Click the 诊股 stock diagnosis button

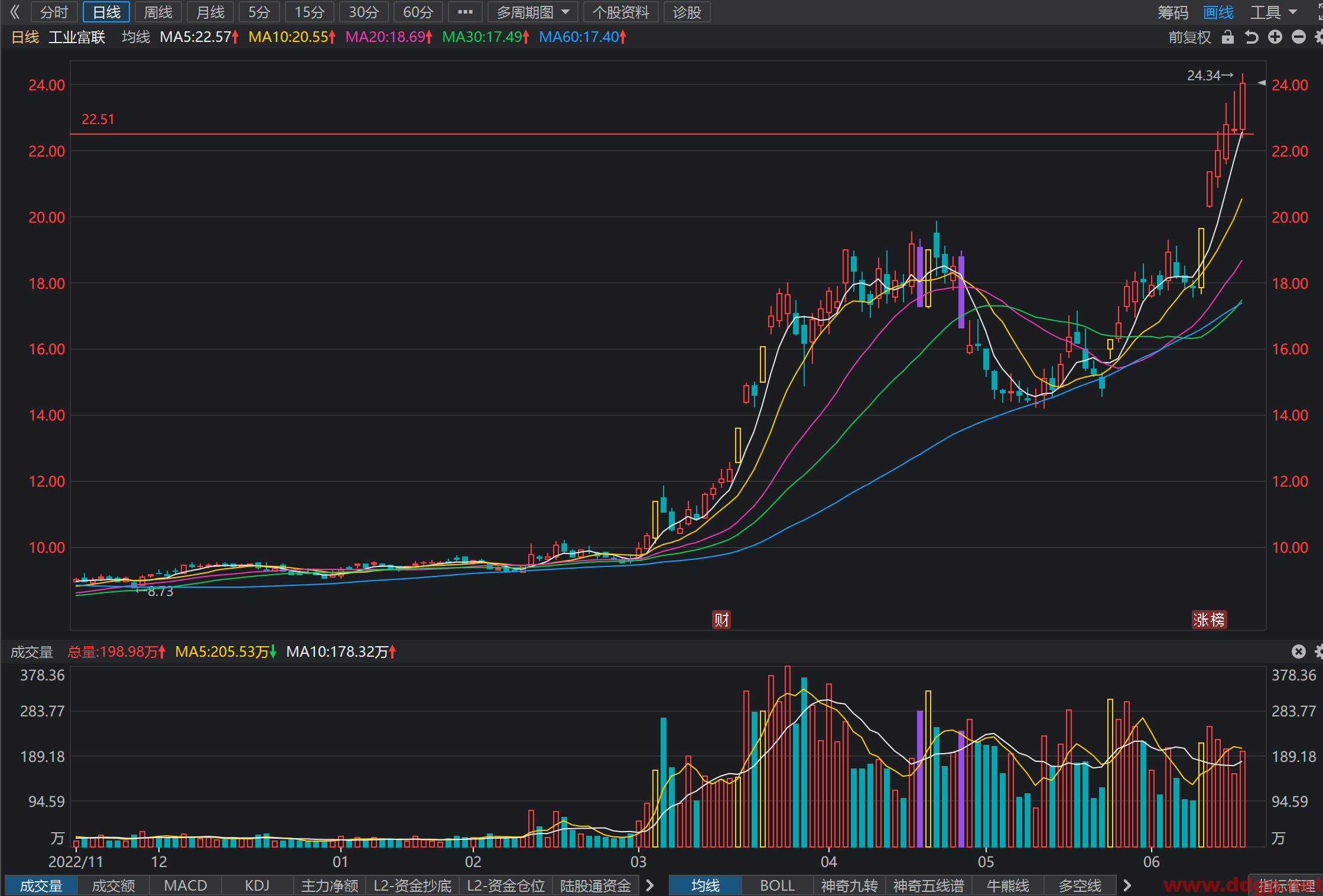(687, 12)
